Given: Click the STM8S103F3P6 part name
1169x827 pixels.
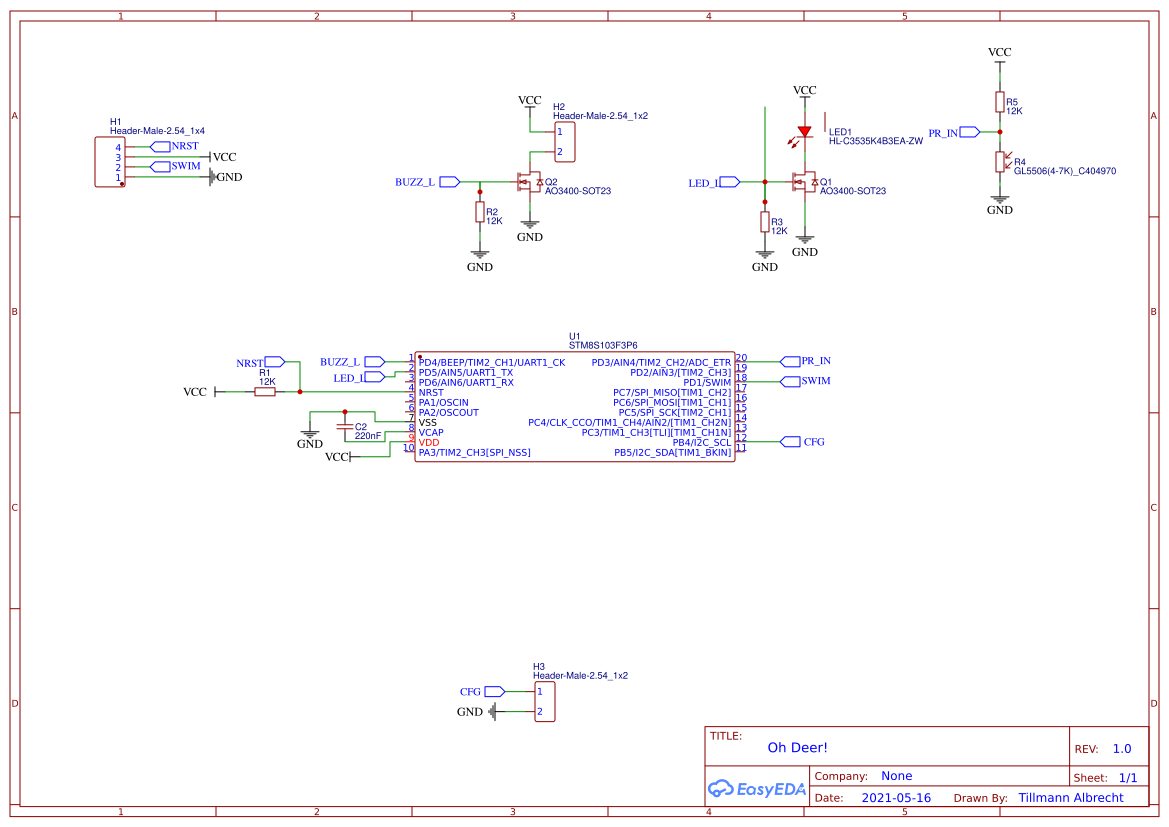Looking at the screenshot, I should coord(603,345).
